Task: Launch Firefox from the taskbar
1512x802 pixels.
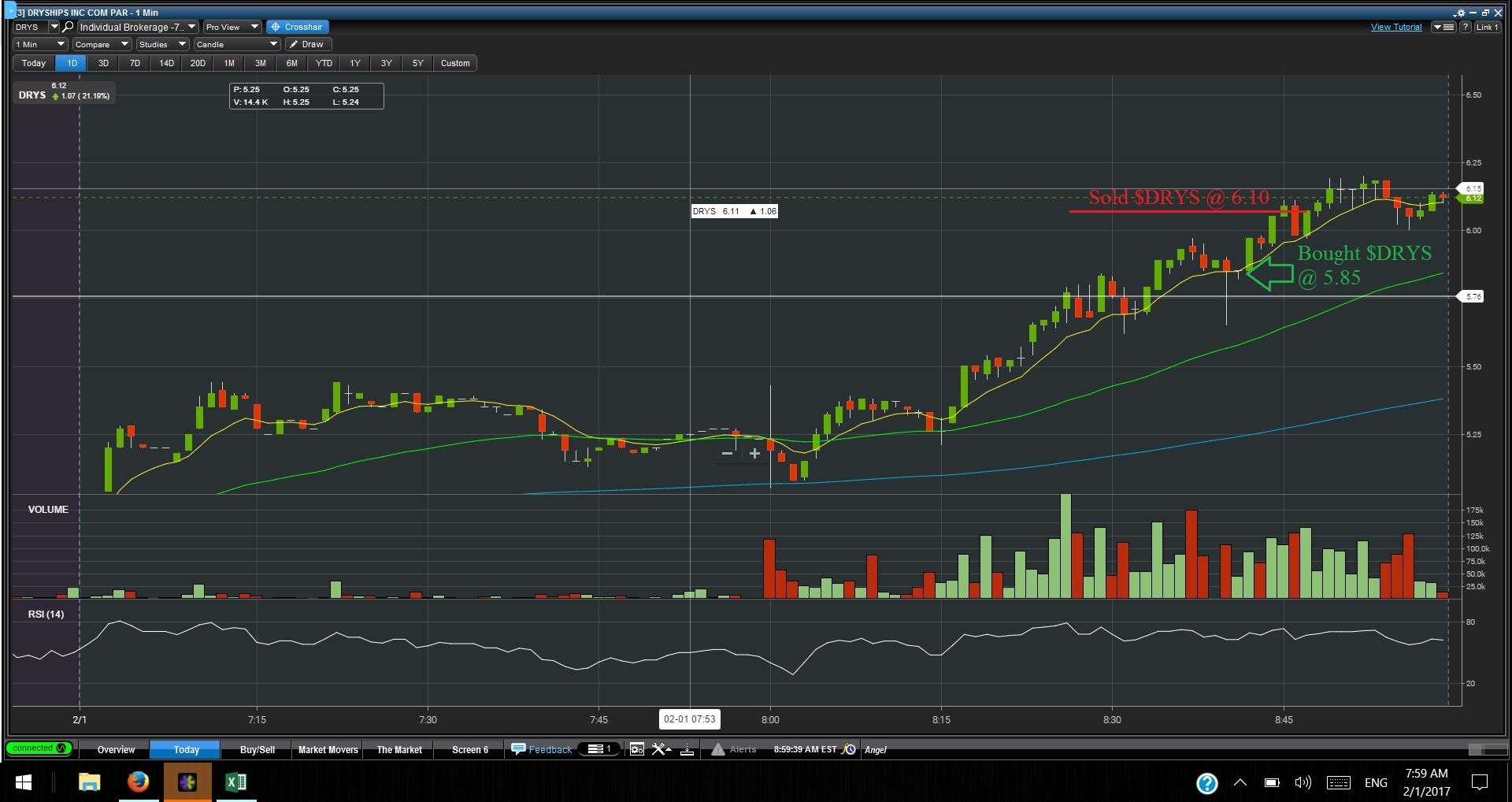Action: pyautogui.click(x=139, y=782)
